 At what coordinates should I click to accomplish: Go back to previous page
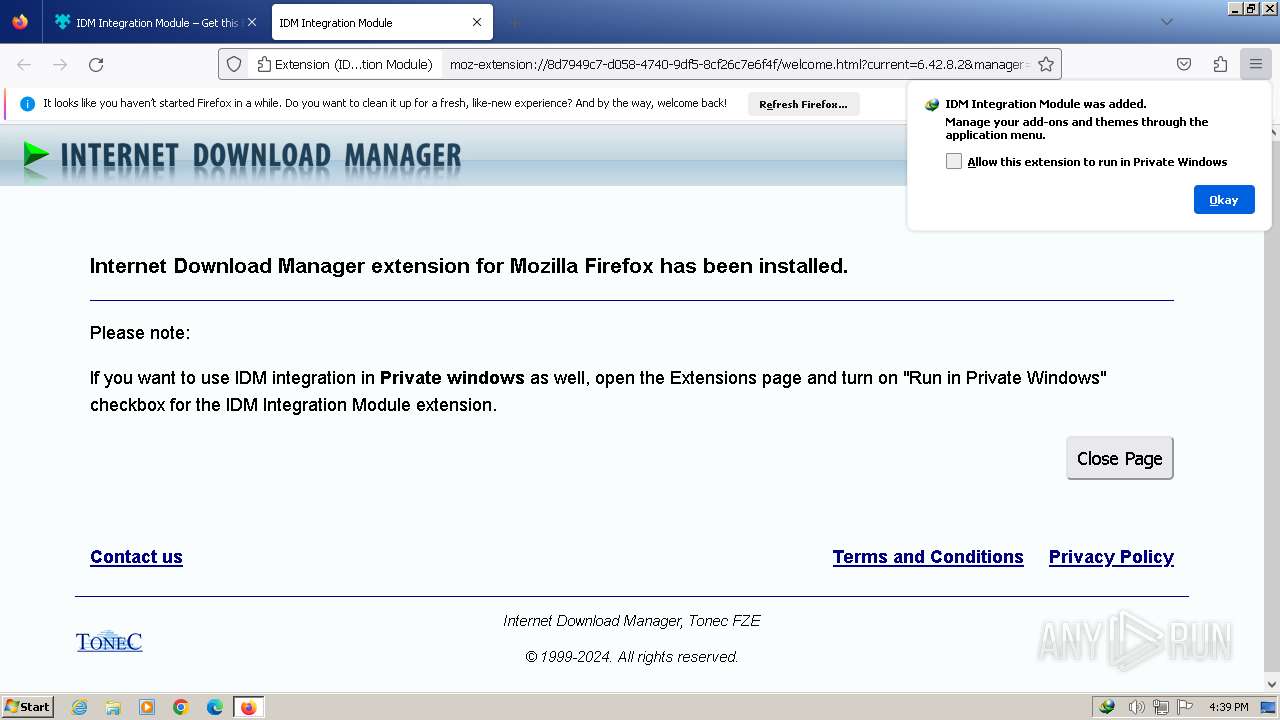[24, 64]
